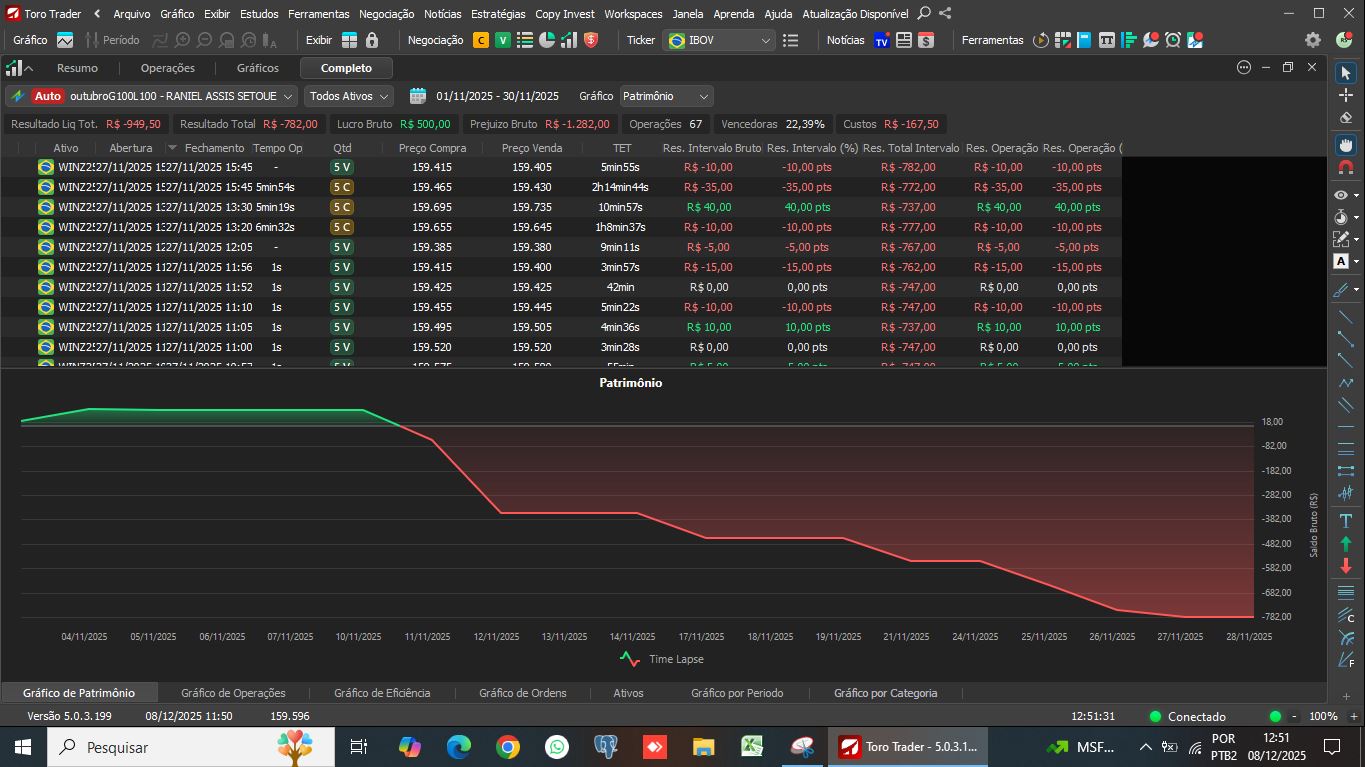
Task: Click Atualização Disponível in the menu bar
Action: (855, 14)
